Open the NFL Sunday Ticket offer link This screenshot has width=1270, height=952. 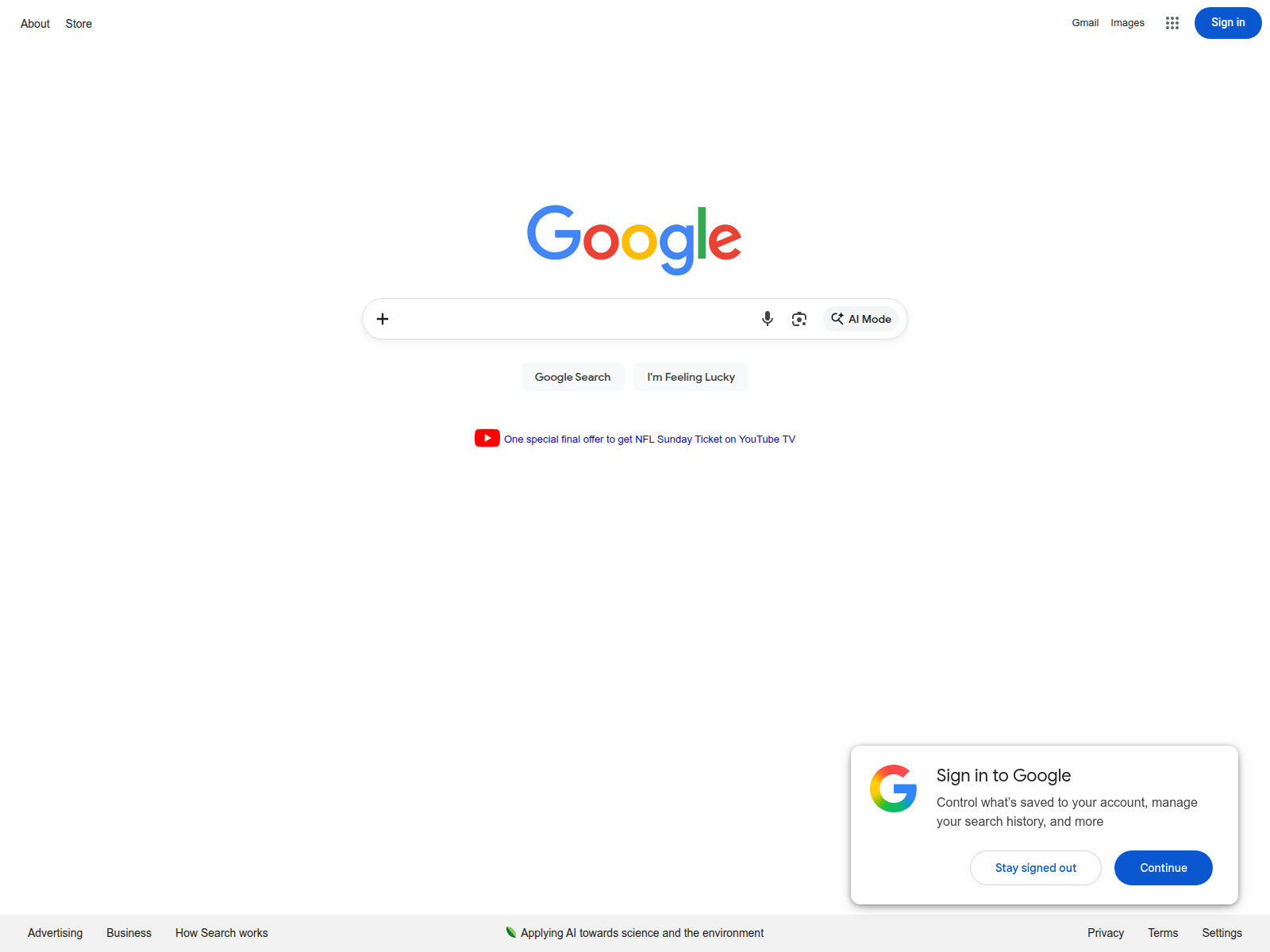pyautogui.click(x=649, y=439)
